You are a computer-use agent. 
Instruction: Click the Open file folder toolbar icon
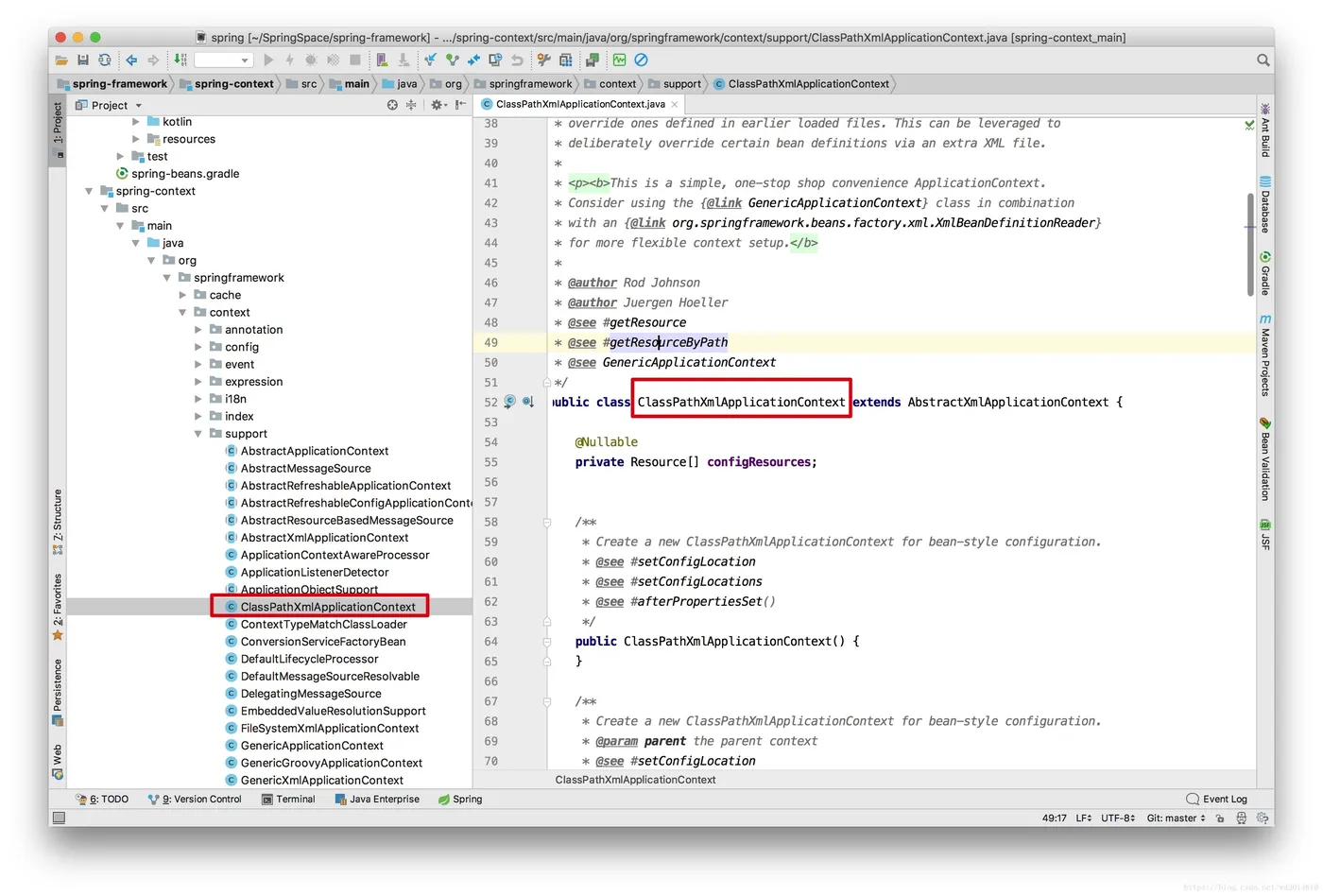pyautogui.click(x=61, y=60)
